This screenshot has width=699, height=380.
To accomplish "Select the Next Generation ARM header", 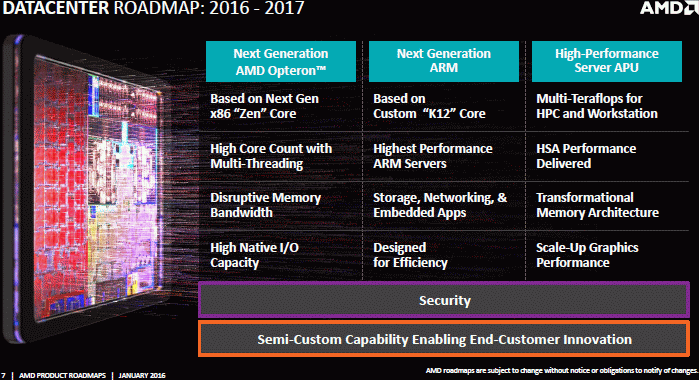I will coord(444,62).
